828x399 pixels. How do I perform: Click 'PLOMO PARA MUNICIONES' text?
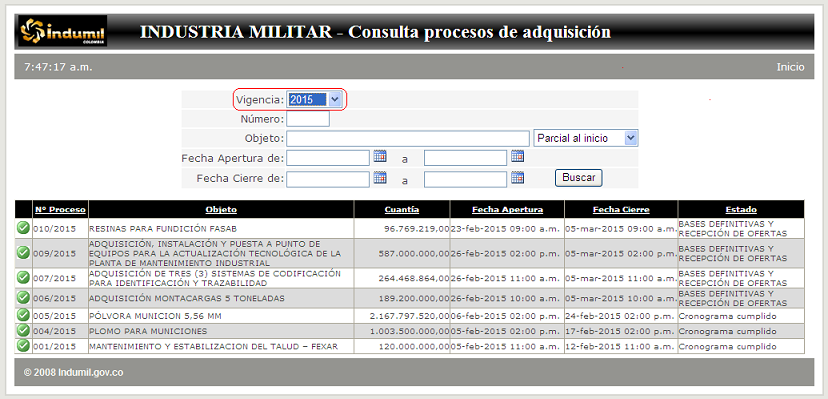(148, 331)
